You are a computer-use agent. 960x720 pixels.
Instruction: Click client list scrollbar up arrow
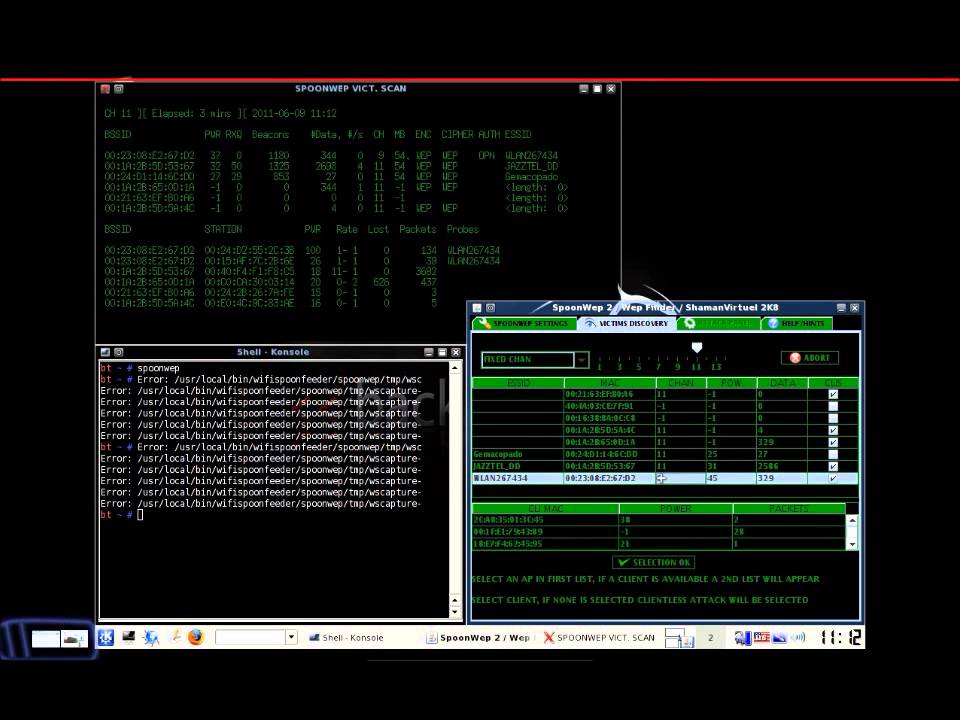point(852,520)
